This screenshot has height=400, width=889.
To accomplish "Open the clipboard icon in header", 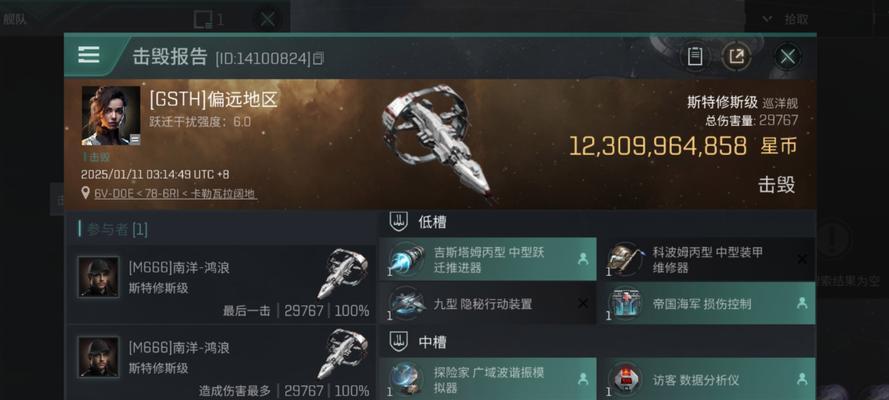I will coord(695,56).
